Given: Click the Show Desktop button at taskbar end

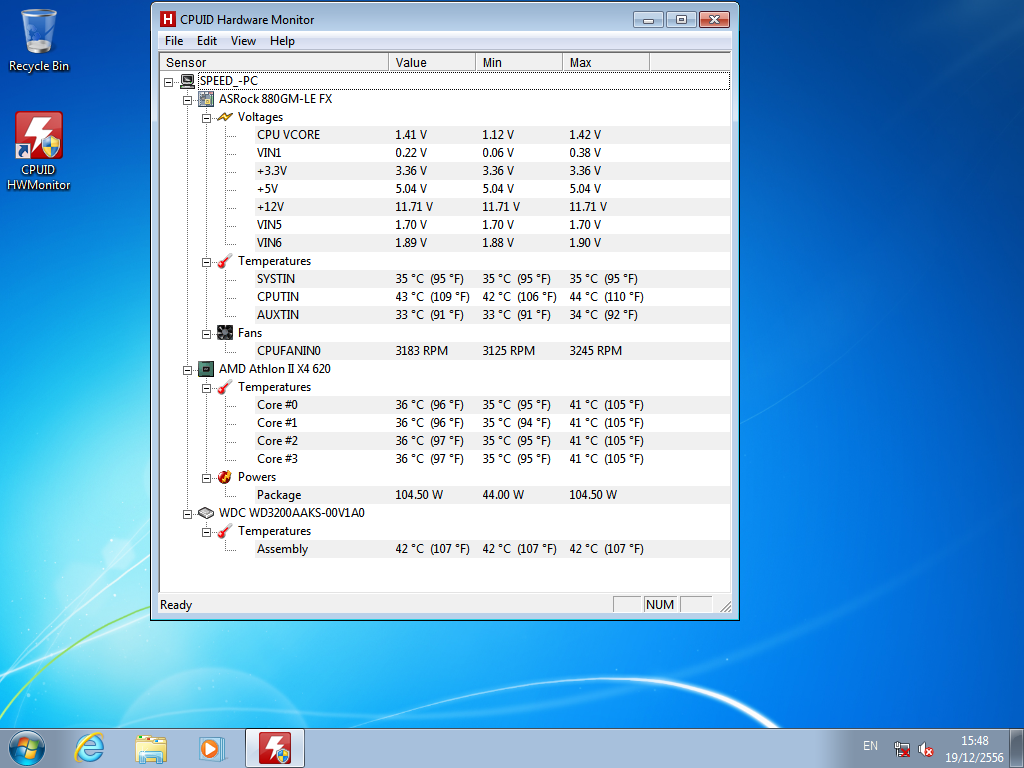Looking at the screenshot, I should click(x=1017, y=748).
